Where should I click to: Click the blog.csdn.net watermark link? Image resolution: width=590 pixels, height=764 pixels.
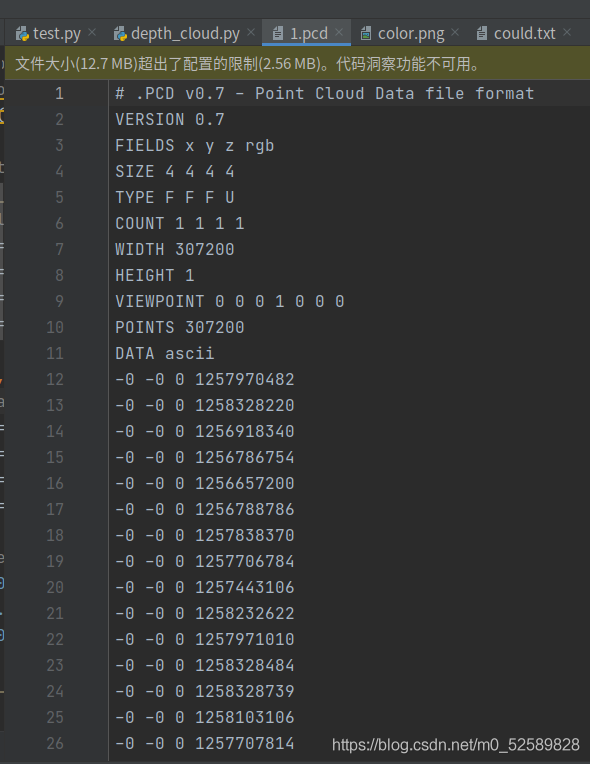coord(456,745)
